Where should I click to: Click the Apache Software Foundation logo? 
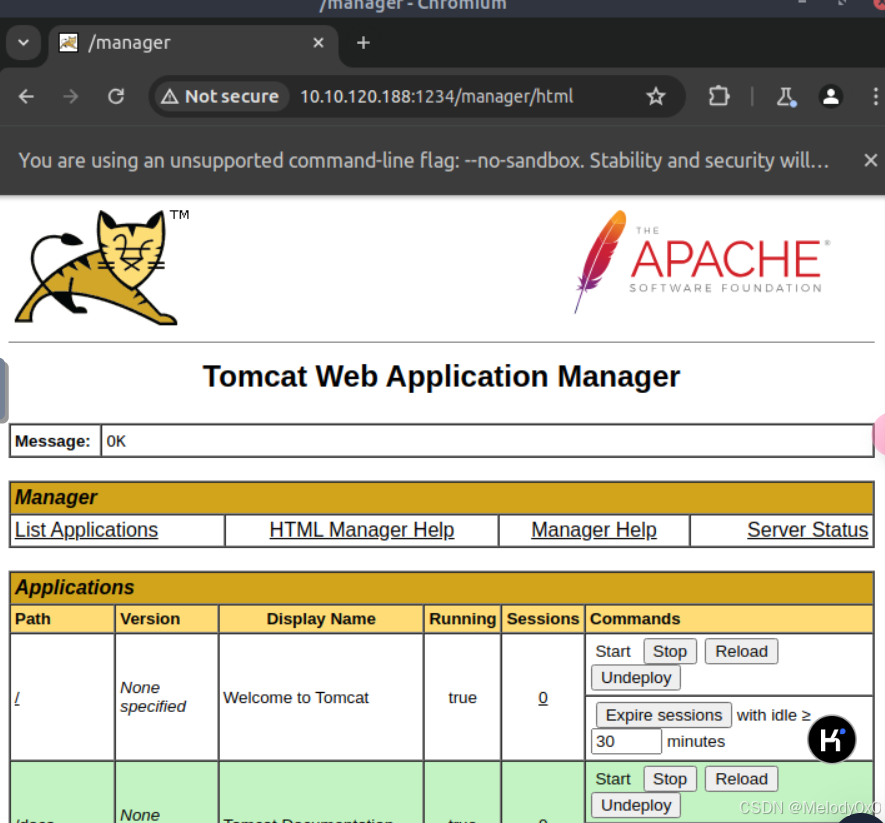coord(702,261)
